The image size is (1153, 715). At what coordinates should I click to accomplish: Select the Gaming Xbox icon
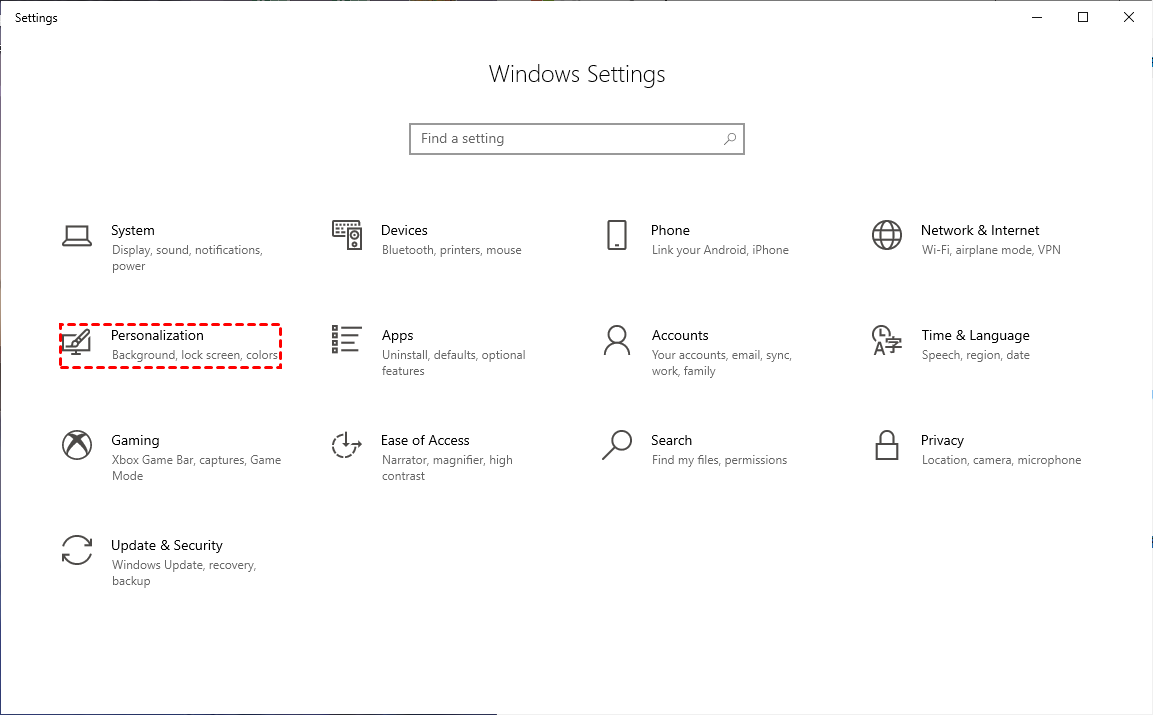(x=77, y=446)
